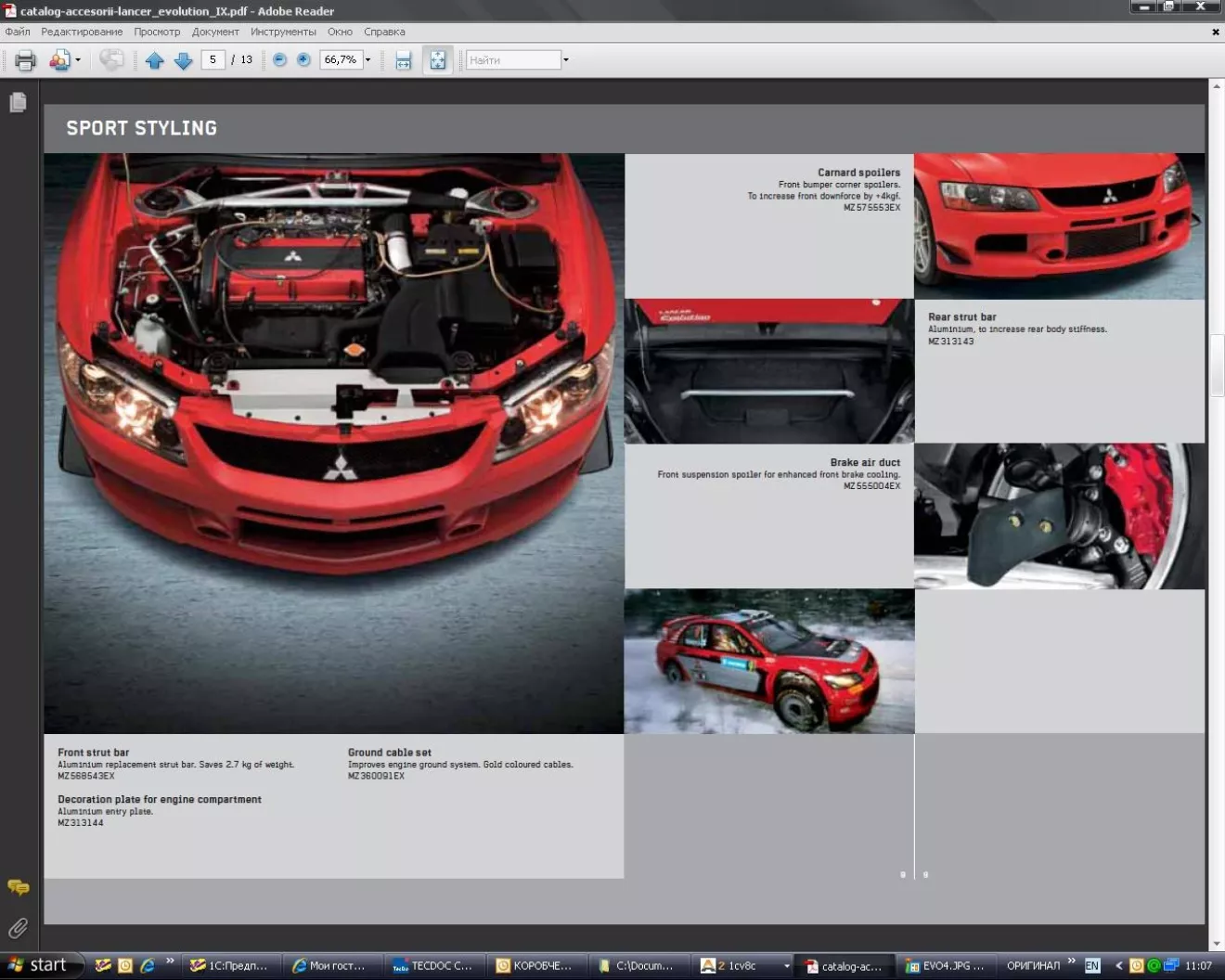Click the page number input field
The height and width of the screenshot is (980, 1225).
click(213, 59)
